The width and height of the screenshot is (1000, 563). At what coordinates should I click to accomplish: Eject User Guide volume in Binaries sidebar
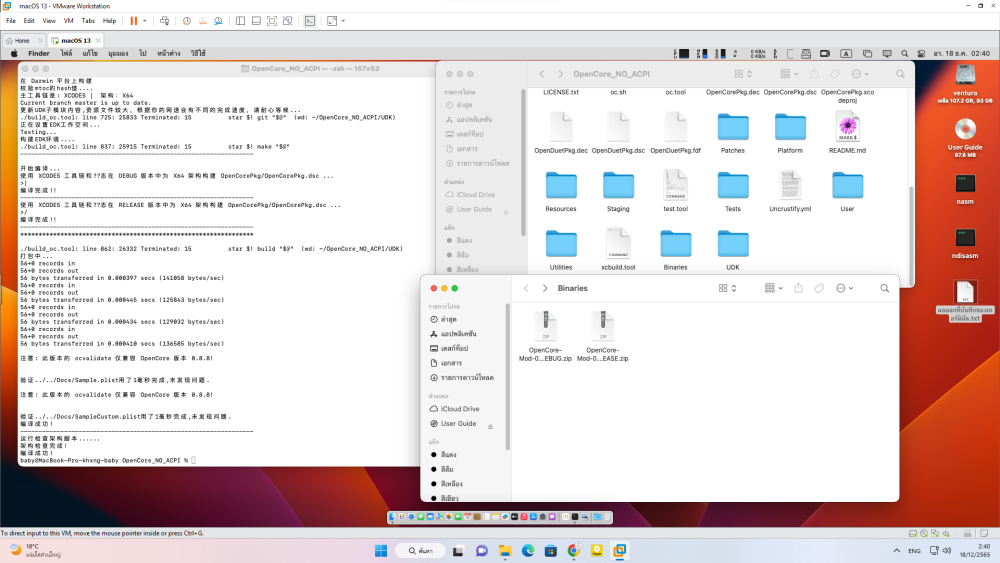(x=490, y=427)
